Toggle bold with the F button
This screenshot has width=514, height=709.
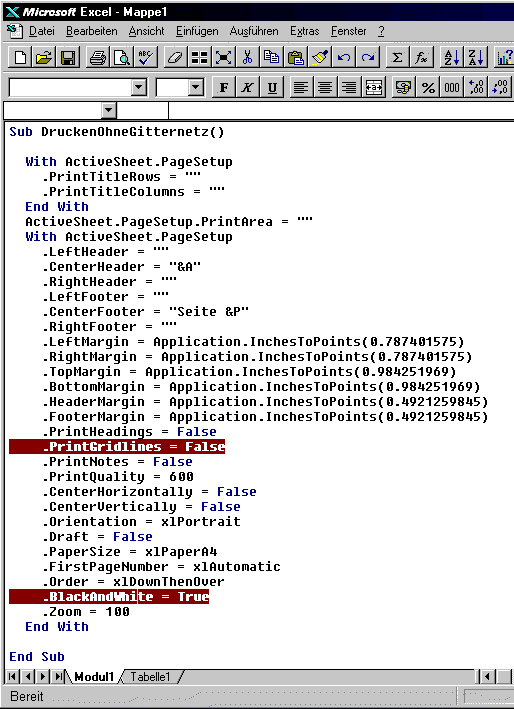tap(224, 87)
